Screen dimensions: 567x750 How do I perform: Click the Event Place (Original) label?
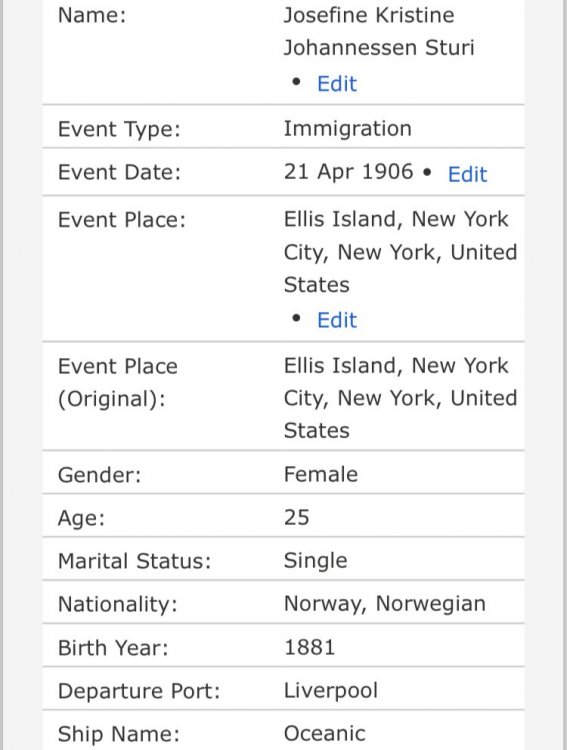point(118,383)
